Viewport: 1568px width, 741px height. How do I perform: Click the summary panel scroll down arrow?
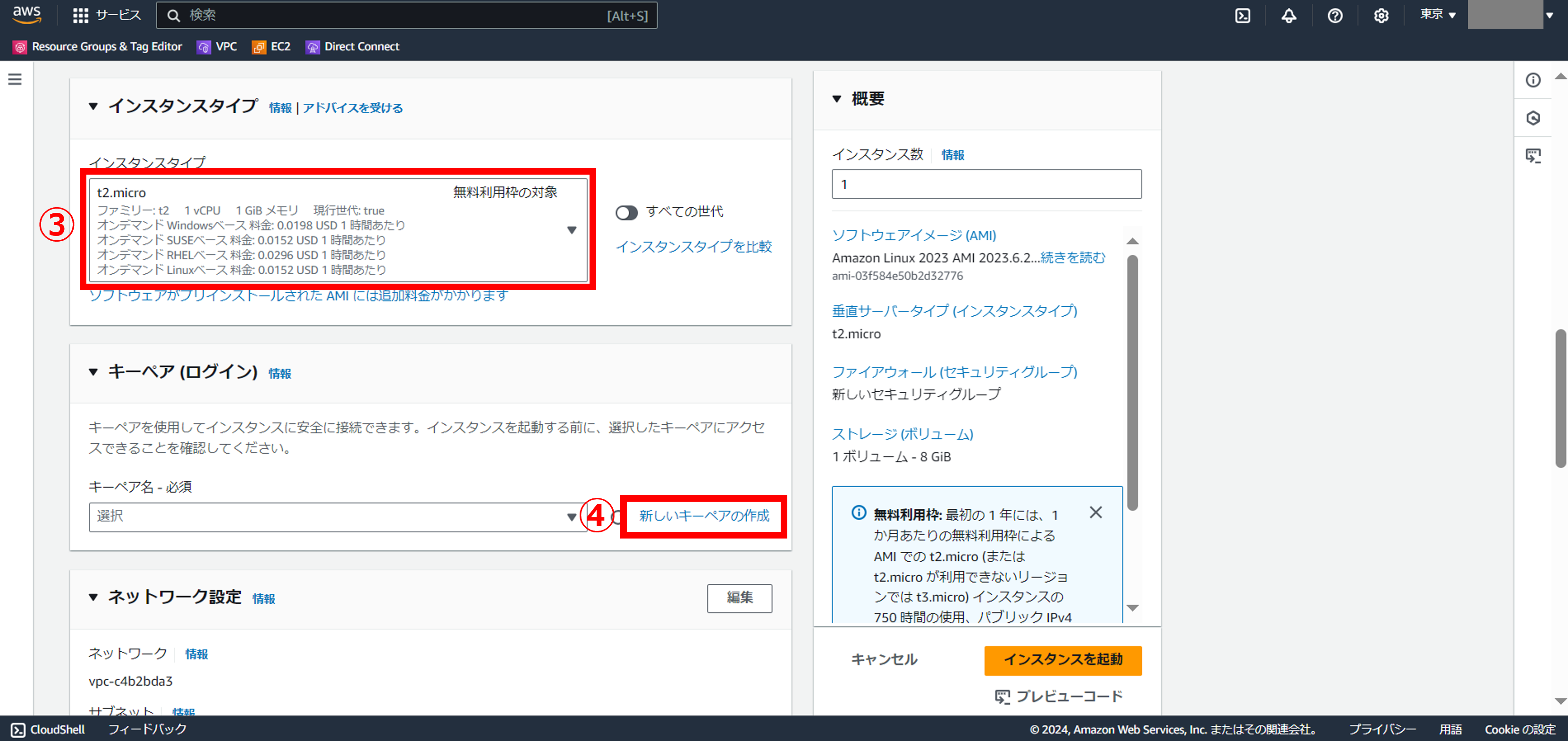coord(1132,607)
